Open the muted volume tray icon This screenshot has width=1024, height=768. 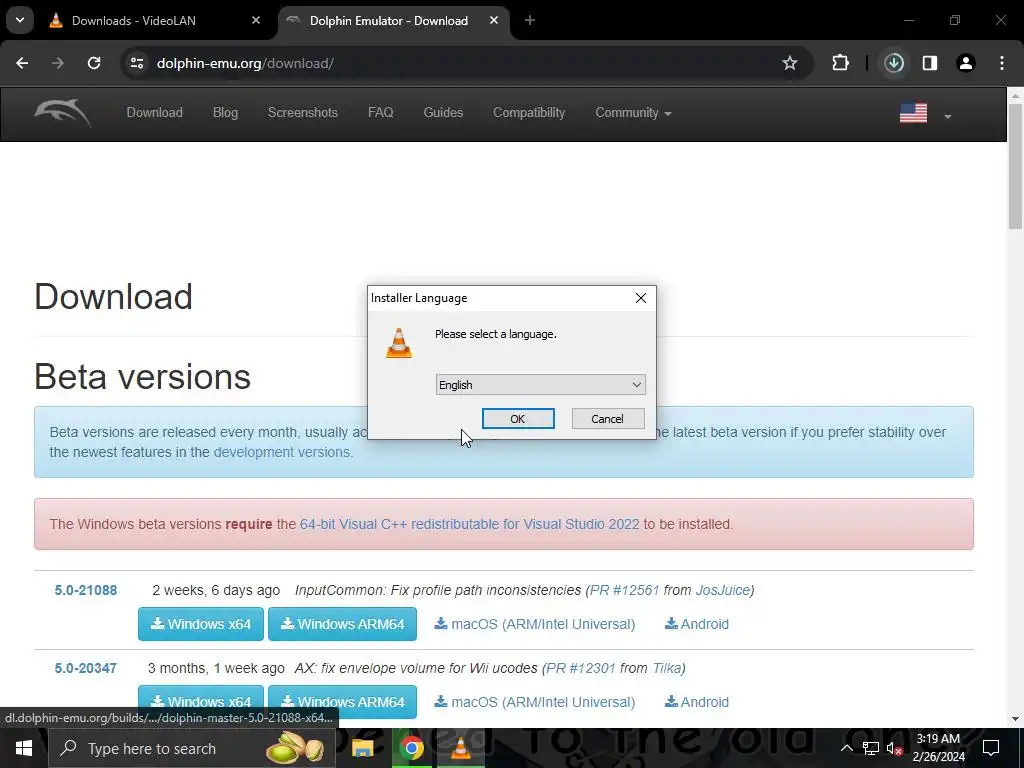click(895, 748)
